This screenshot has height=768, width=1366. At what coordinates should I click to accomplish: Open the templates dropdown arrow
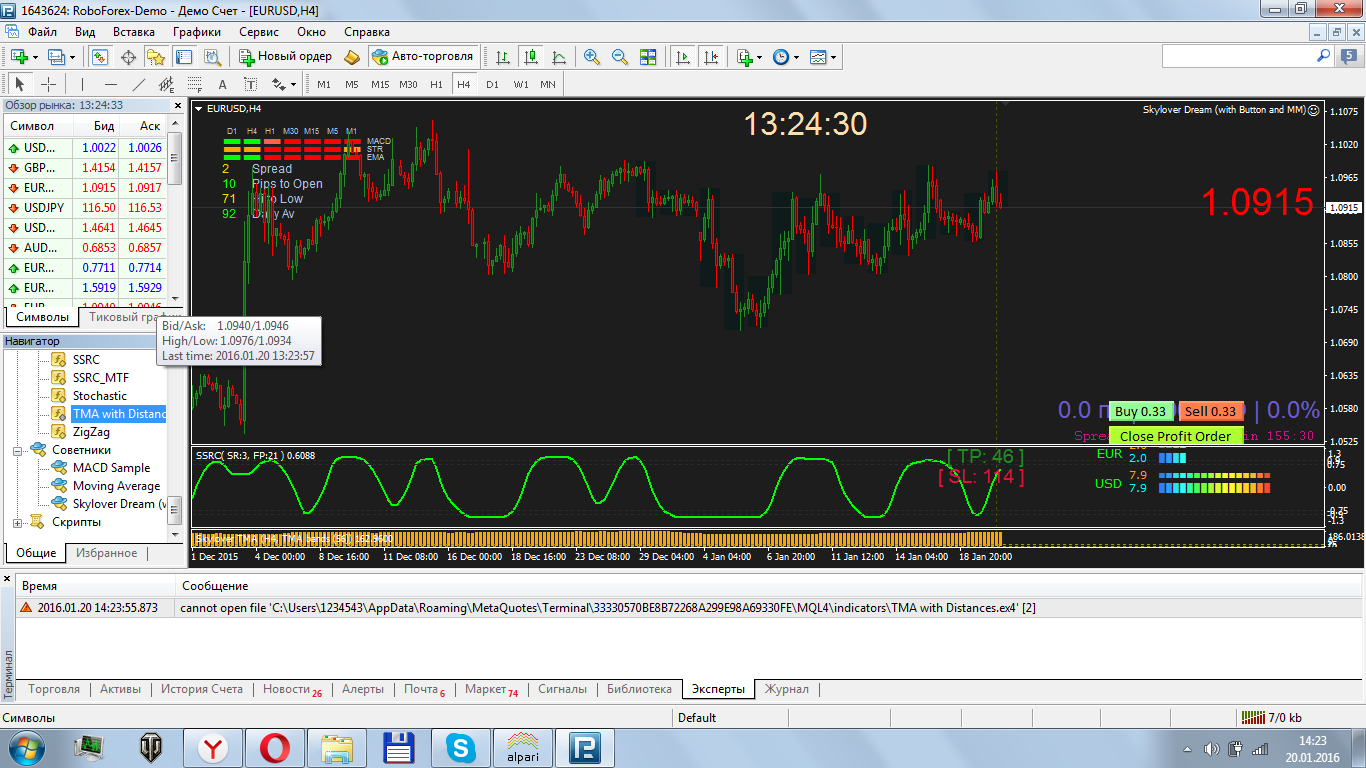pyautogui.click(x=833, y=57)
